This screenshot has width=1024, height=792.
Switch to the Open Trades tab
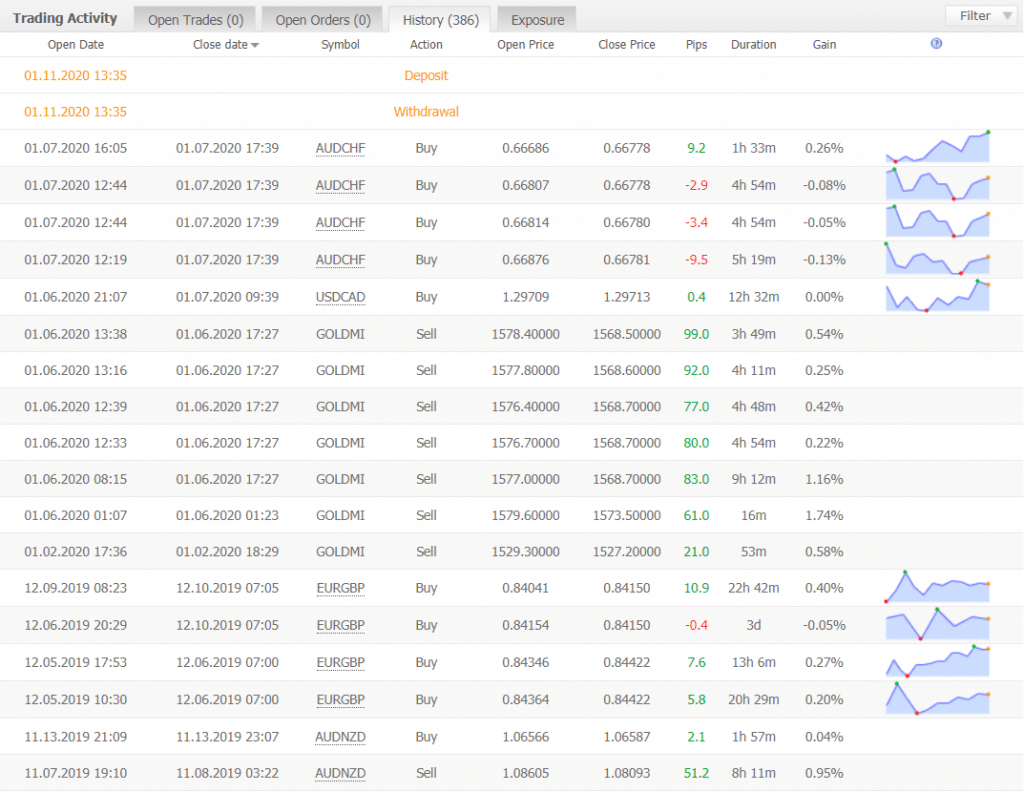195,20
